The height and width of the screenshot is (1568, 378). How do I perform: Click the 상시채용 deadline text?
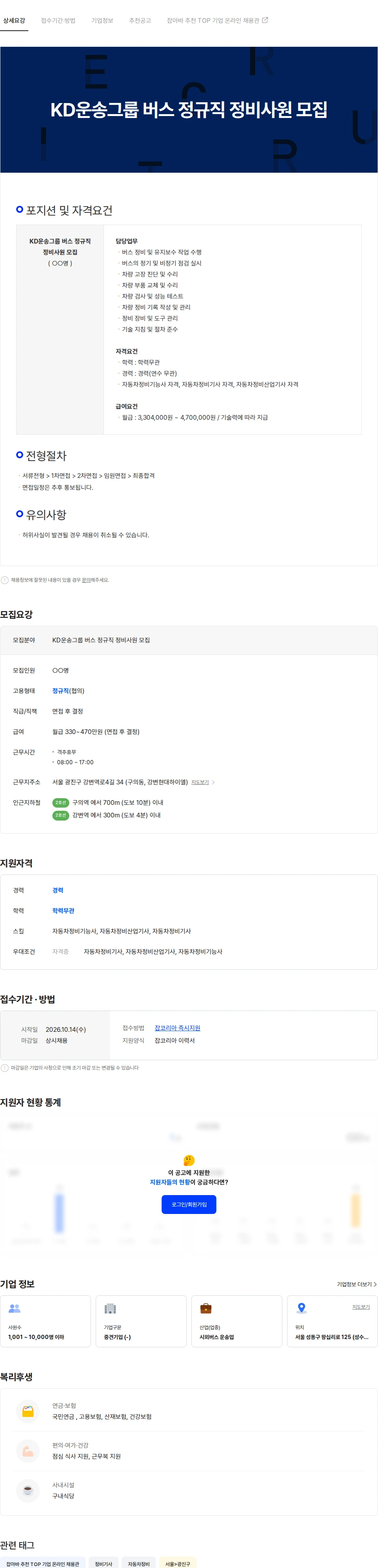click(x=57, y=1041)
